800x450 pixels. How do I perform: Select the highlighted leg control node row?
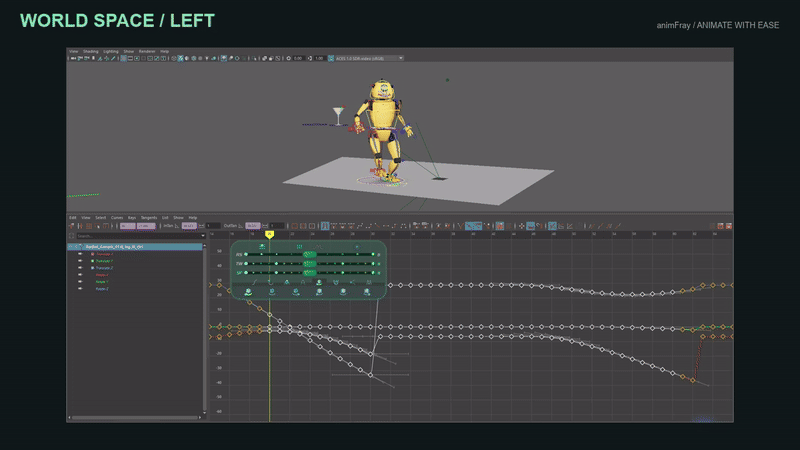pyautogui.click(x=135, y=246)
